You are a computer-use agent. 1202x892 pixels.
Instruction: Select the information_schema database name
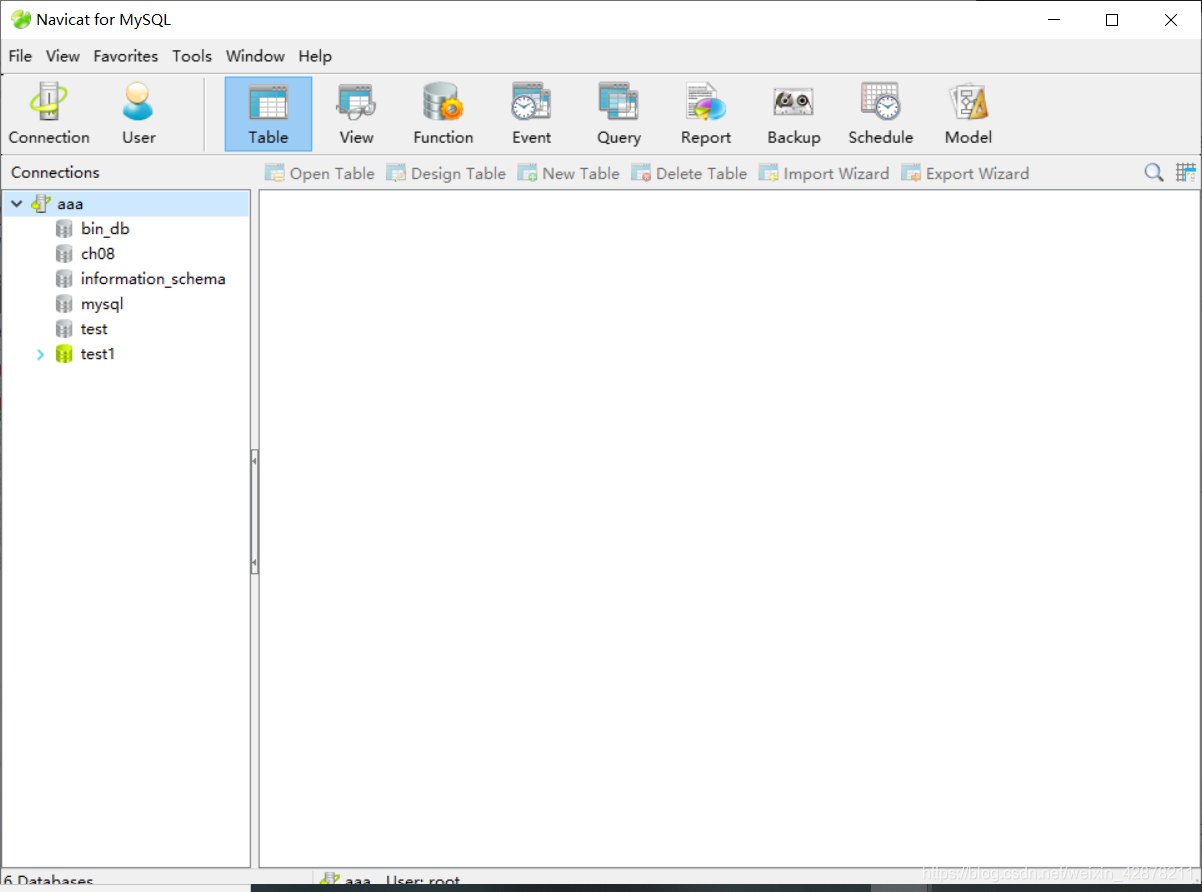153,279
